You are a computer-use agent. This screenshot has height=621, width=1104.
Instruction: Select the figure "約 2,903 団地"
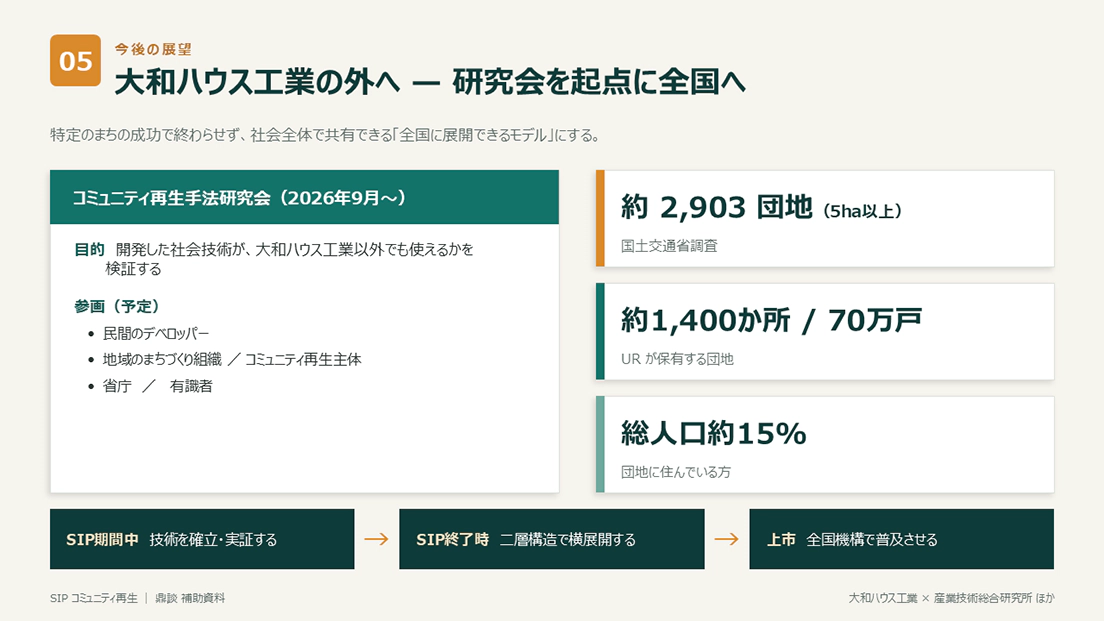click(717, 208)
